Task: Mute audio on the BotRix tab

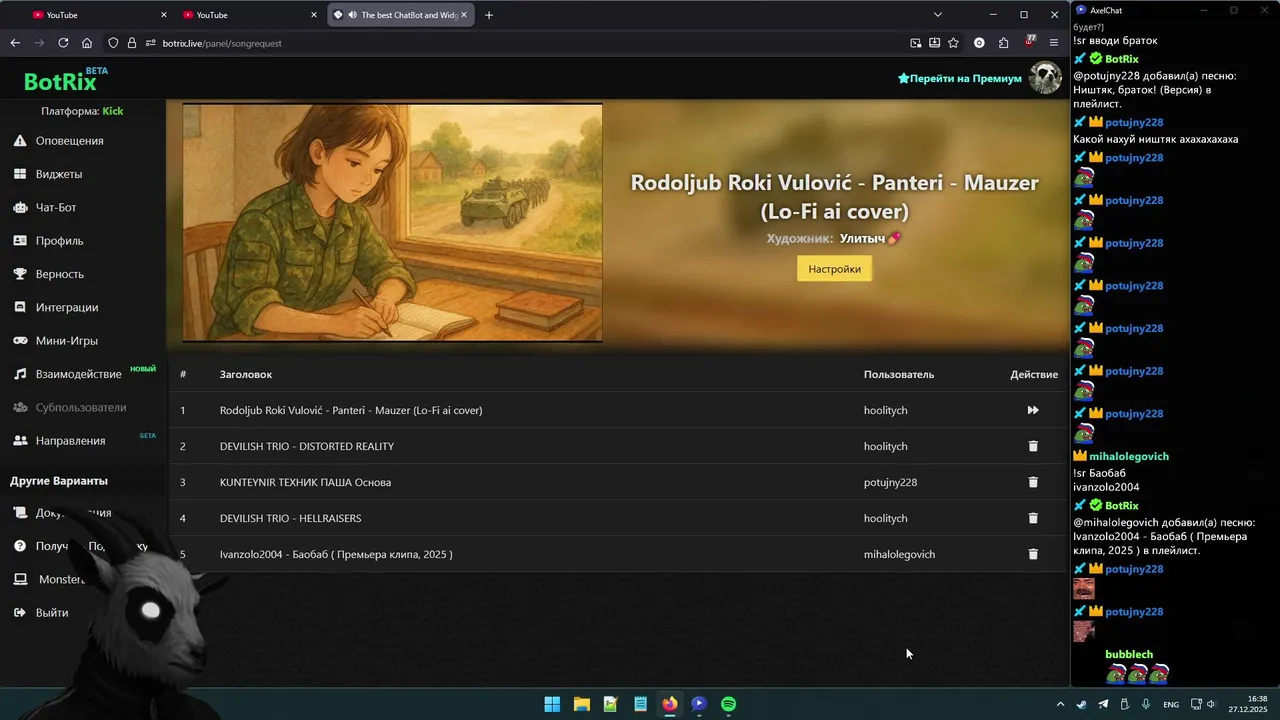Action: tap(352, 15)
